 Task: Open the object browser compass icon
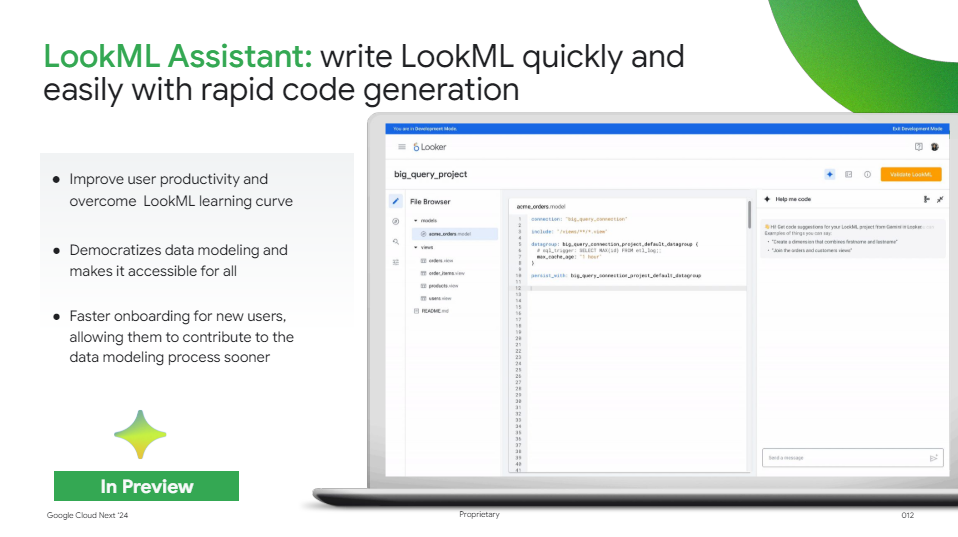(395, 221)
